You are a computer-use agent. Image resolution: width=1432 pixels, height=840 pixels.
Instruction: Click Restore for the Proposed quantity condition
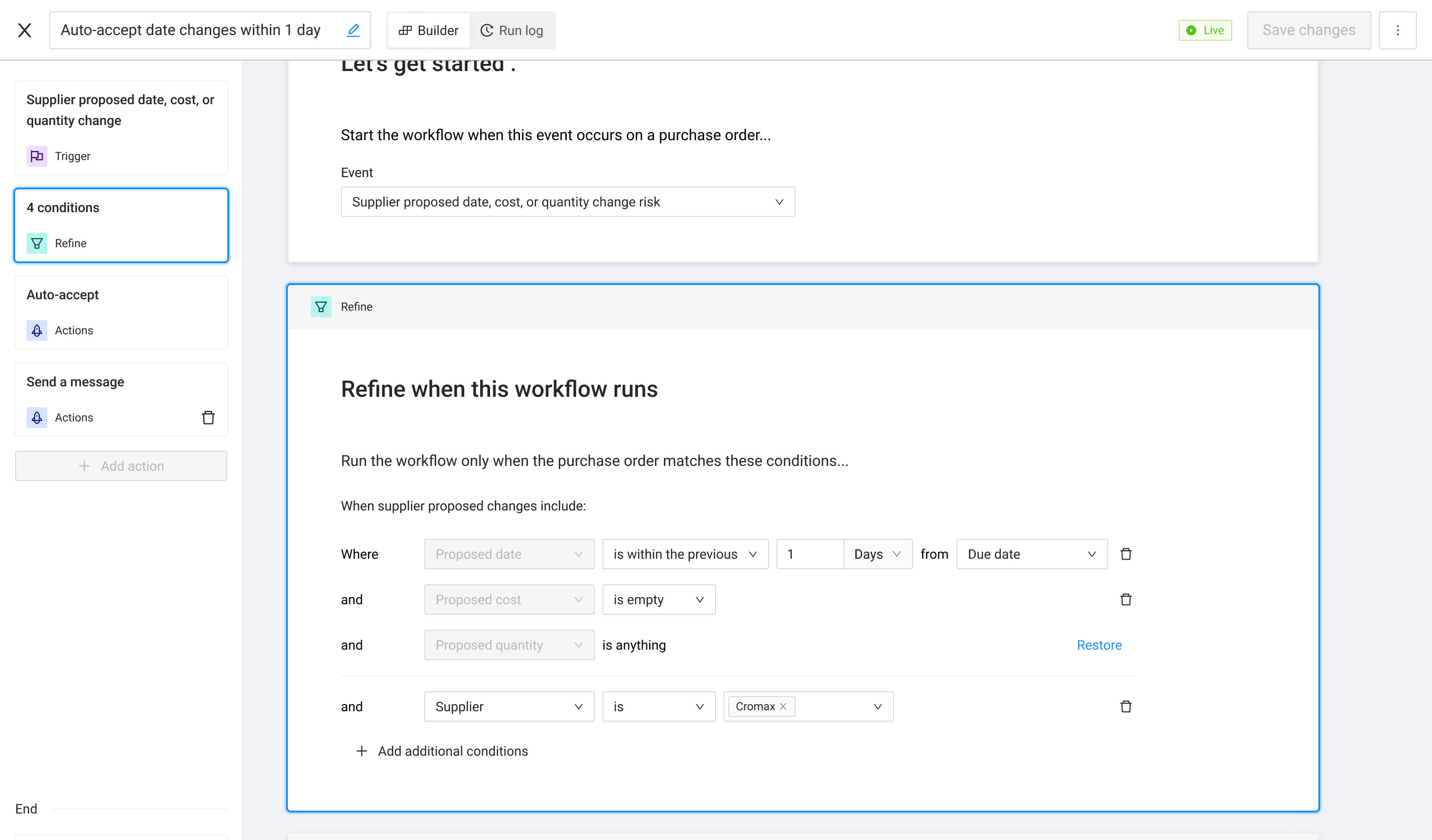pos(1099,645)
